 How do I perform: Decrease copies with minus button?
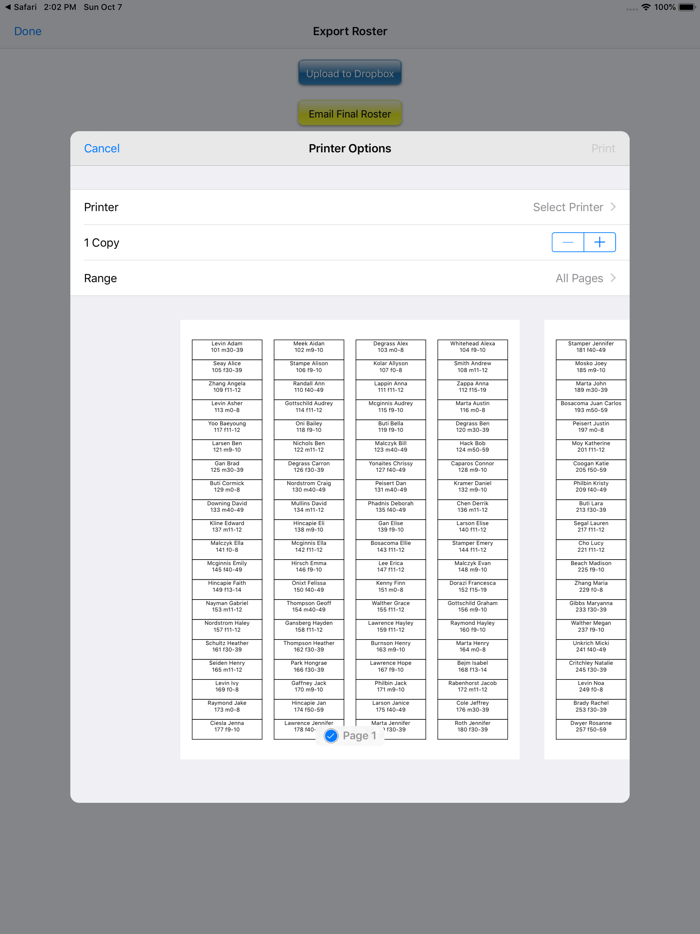click(x=568, y=242)
